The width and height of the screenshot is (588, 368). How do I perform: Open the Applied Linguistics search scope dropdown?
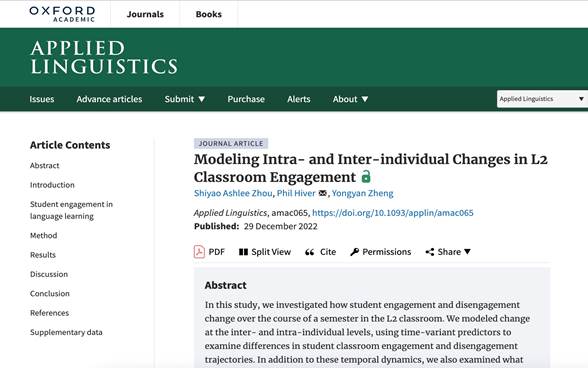(542, 99)
